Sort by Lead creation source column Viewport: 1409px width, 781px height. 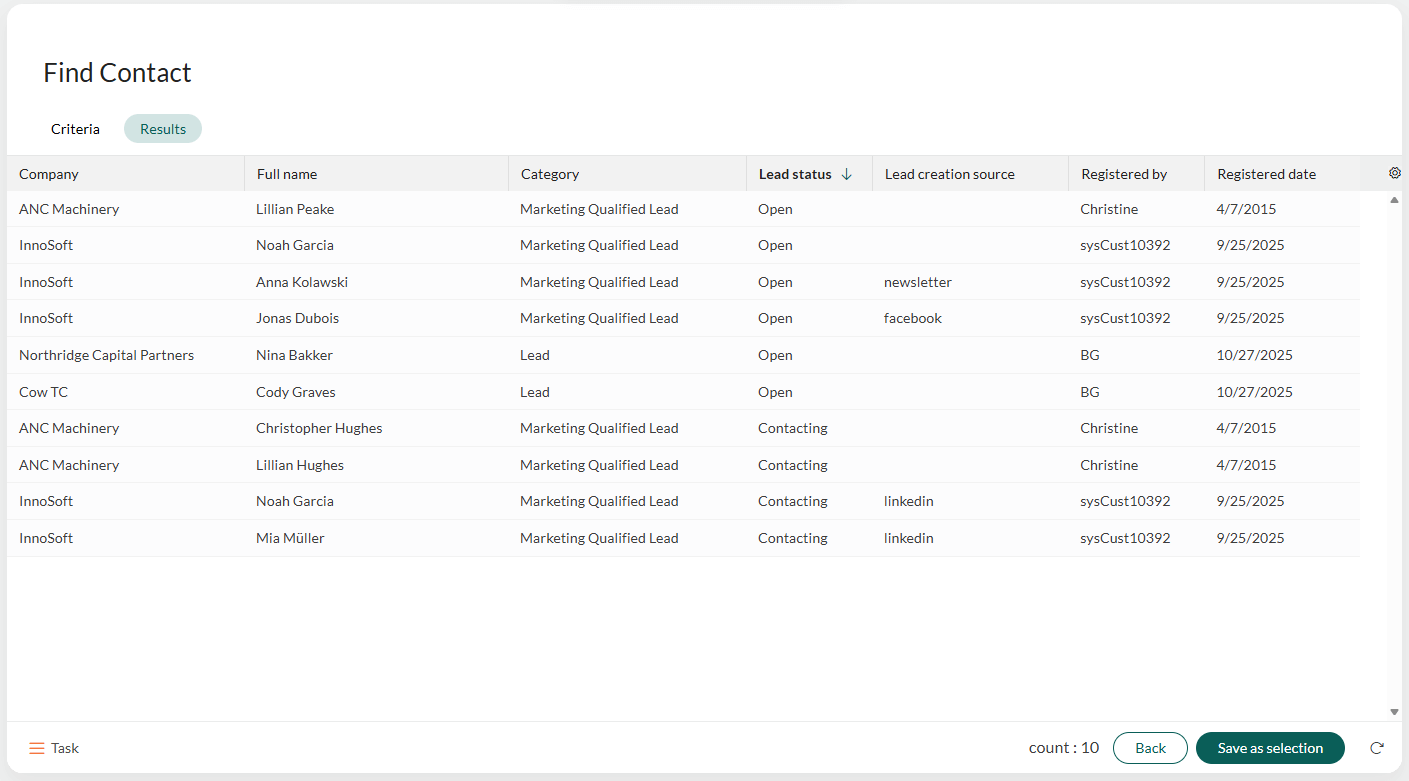click(x=948, y=173)
